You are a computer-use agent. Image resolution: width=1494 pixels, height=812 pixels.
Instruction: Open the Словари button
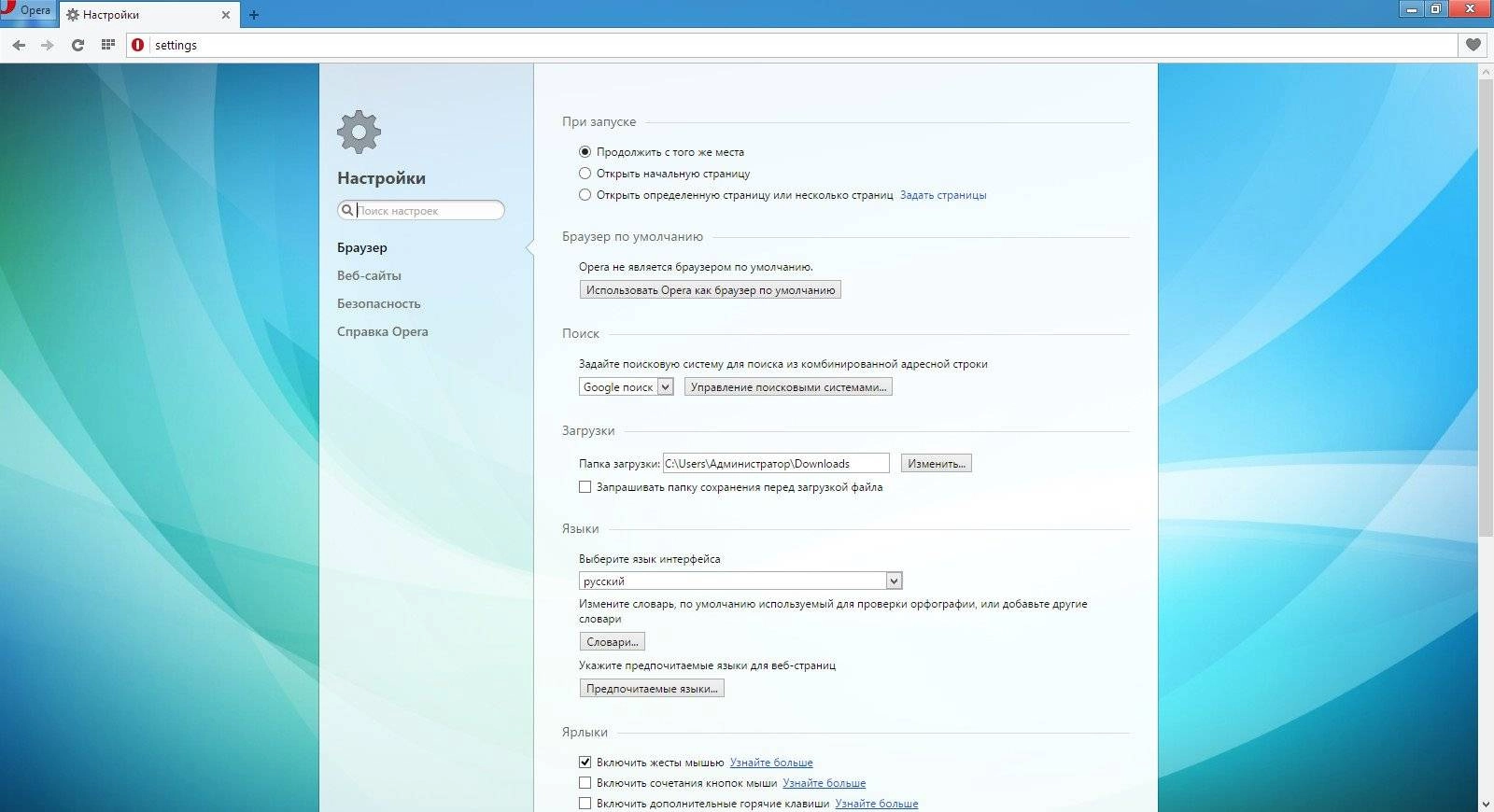pos(613,641)
